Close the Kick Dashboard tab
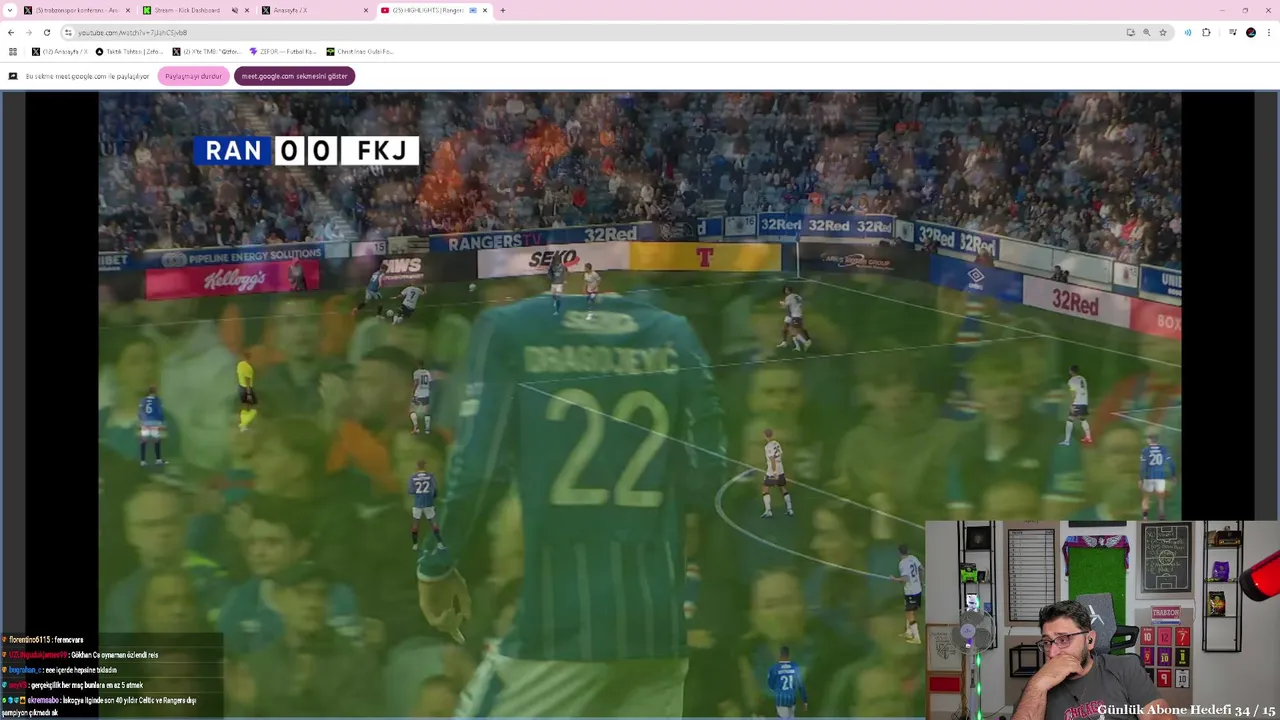The image size is (1280, 720). coord(246,10)
